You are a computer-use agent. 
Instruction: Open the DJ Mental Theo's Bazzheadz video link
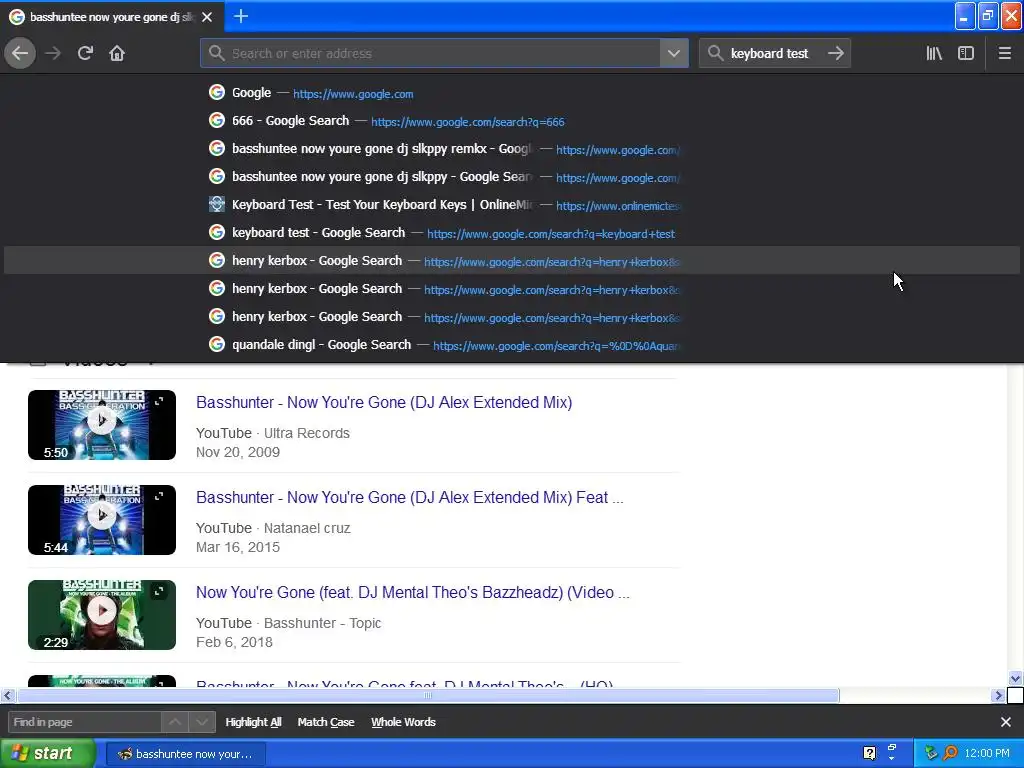(x=413, y=592)
